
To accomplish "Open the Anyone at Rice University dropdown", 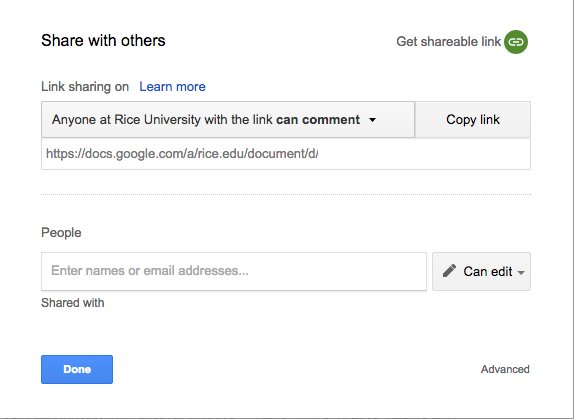I will [x=228, y=120].
